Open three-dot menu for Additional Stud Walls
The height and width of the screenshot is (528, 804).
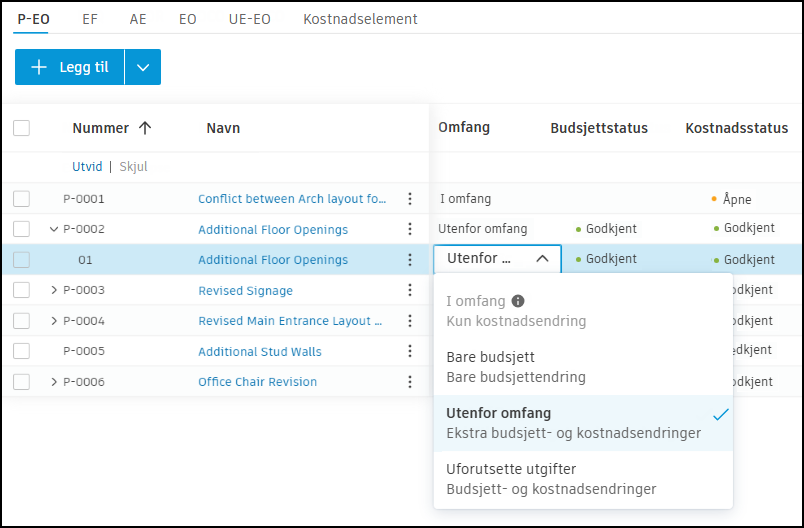click(409, 351)
